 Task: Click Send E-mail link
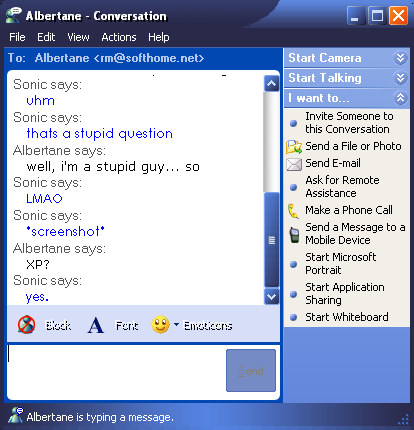pos(333,163)
